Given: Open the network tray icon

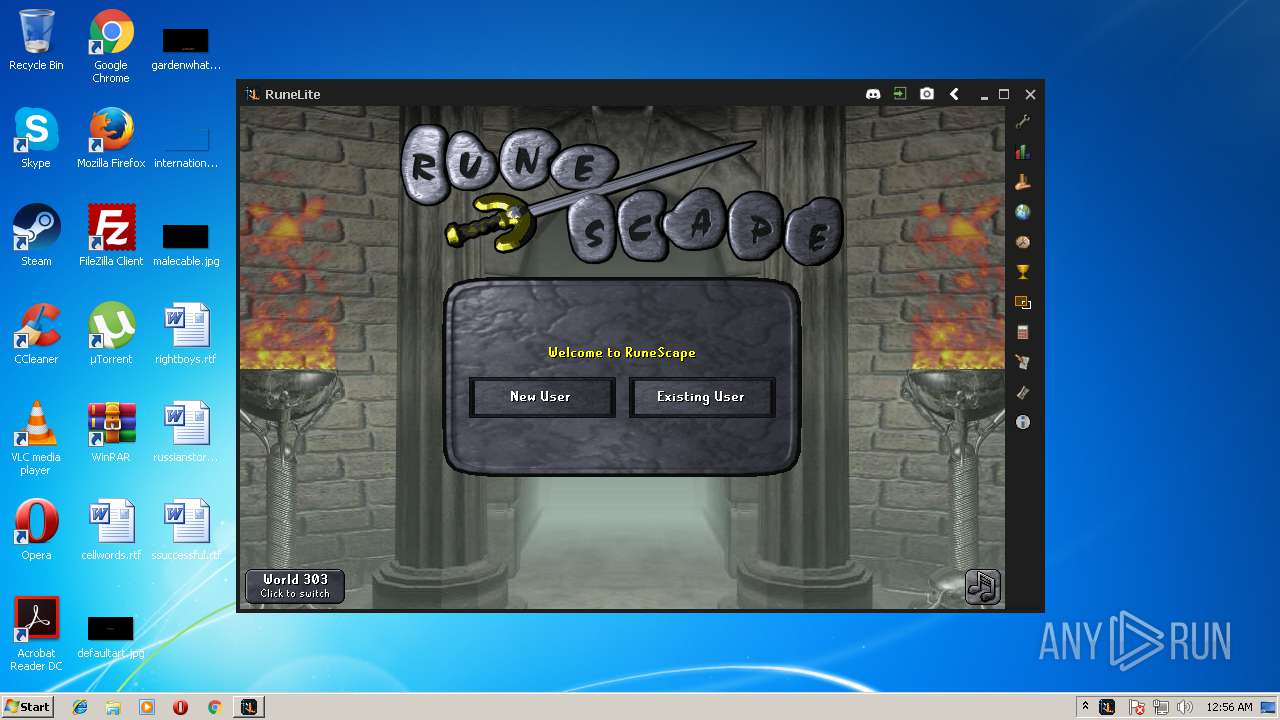Looking at the screenshot, I should (x=1161, y=707).
